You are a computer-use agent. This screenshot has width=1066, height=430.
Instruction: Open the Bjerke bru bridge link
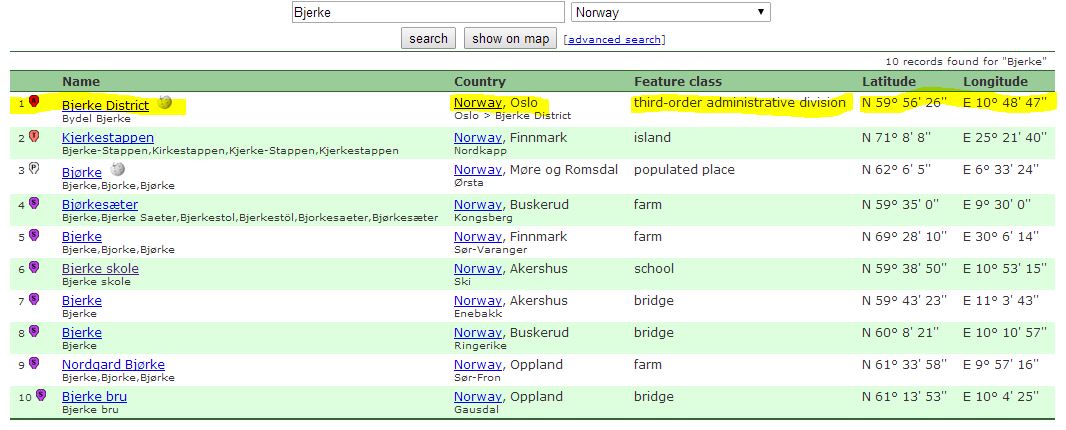pos(94,397)
